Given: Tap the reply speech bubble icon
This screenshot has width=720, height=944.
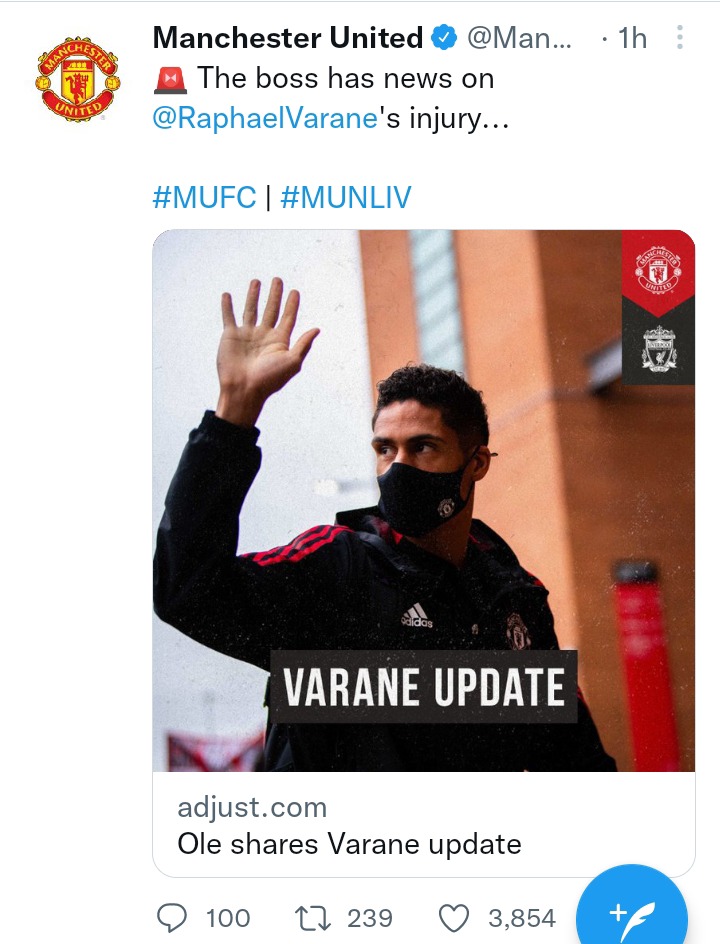Looking at the screenshot, I should 172,918.
